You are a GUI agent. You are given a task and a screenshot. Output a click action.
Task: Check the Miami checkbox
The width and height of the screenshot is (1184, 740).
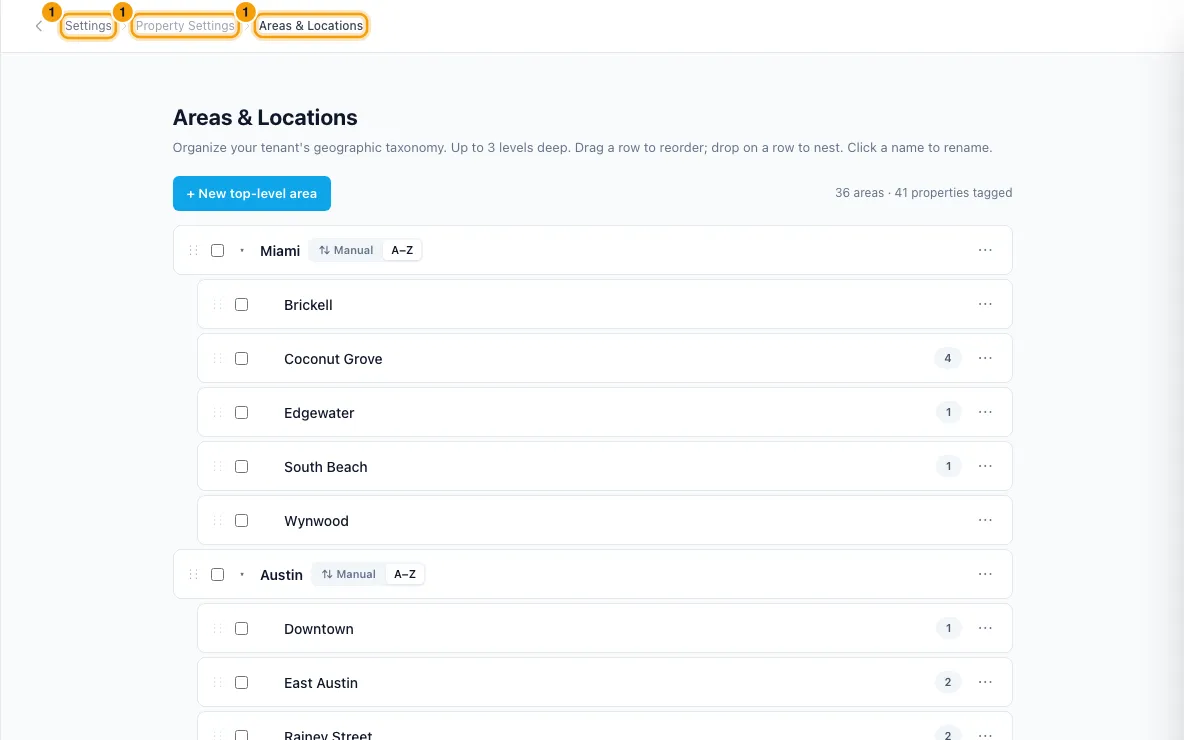(217, 250)
